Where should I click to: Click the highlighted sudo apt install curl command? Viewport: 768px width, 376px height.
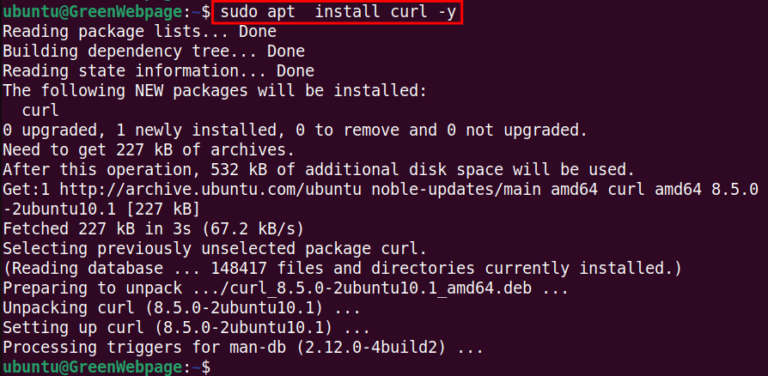pyautogui.click(x=337, y=12)
